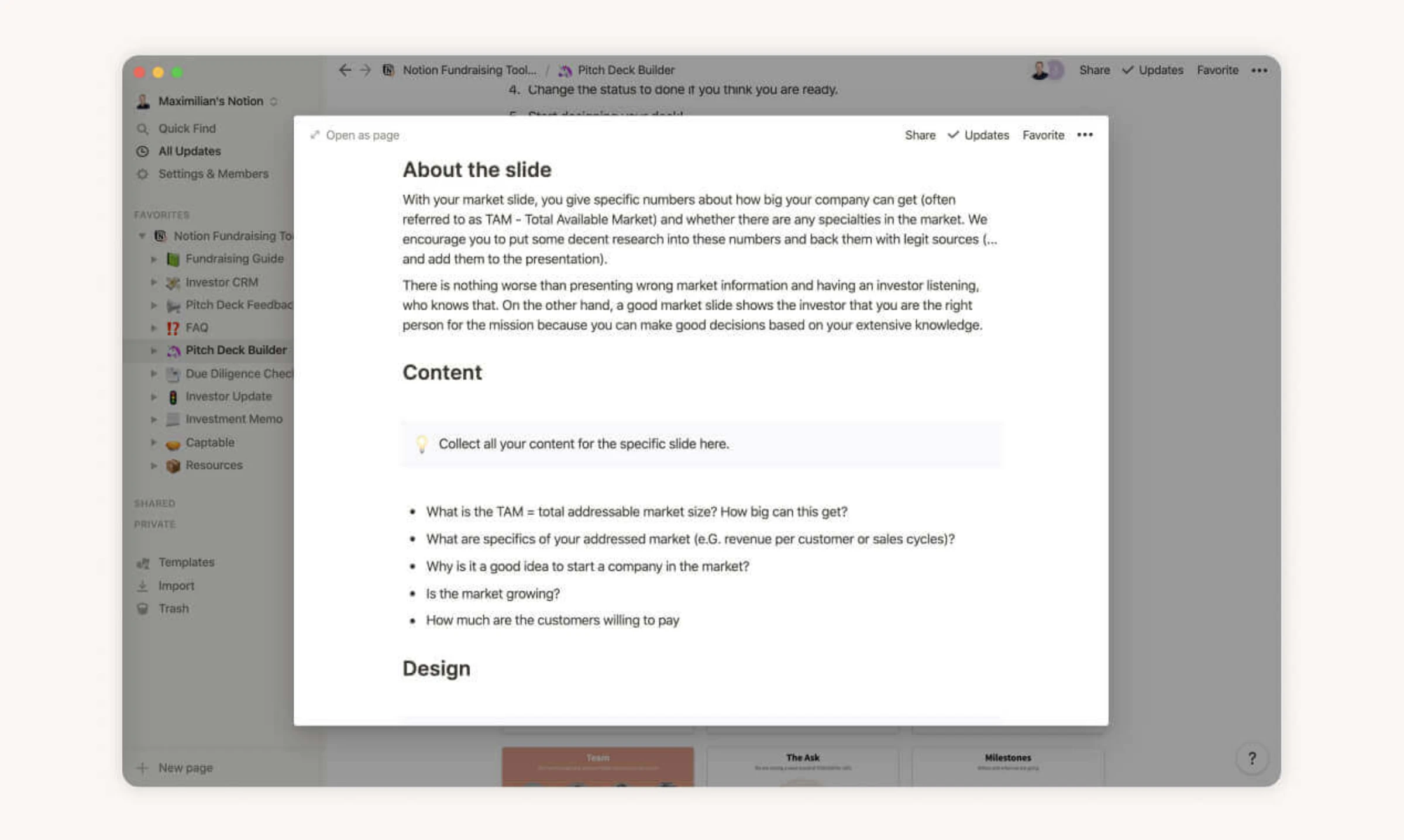
Task: Click the Trash icon in sidebar
Action: [142, 609]
